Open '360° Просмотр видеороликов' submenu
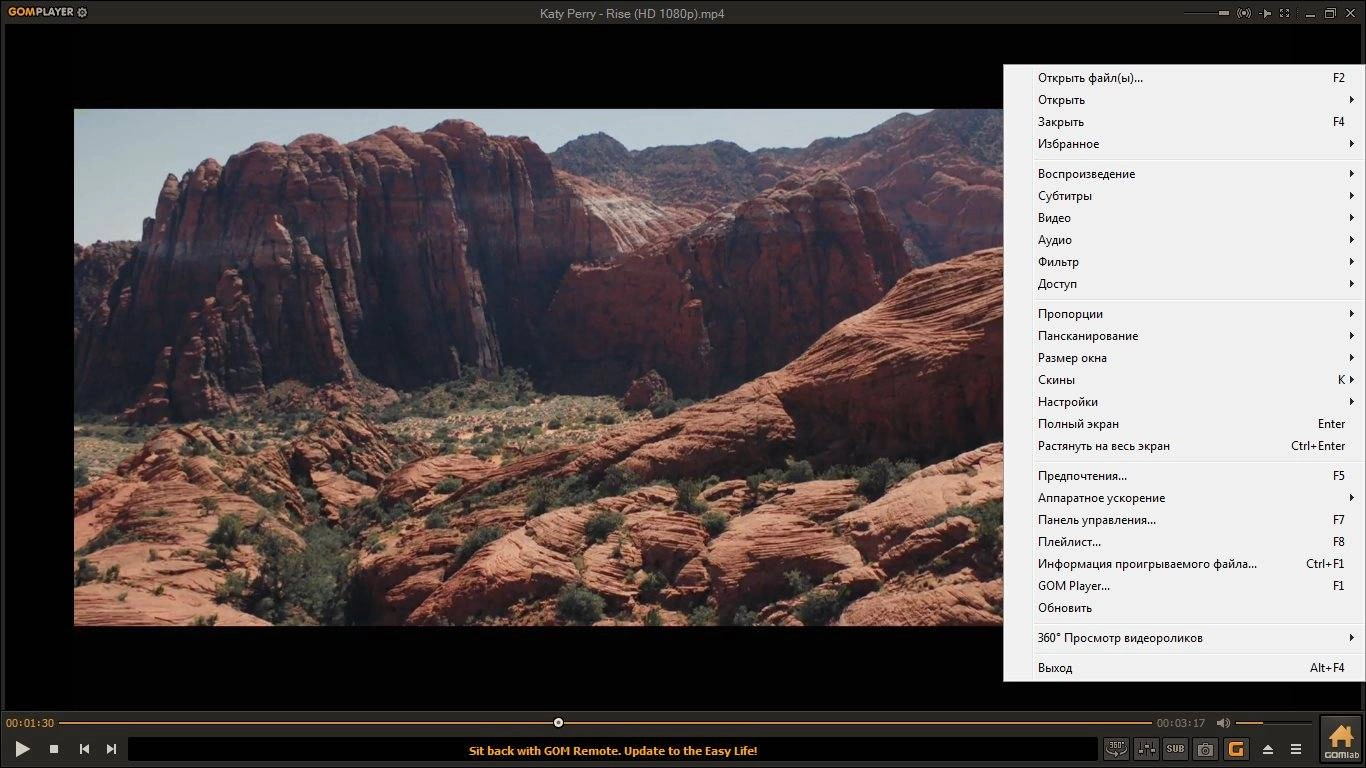Screen dimensions: 1366x768 (1185, 637)
